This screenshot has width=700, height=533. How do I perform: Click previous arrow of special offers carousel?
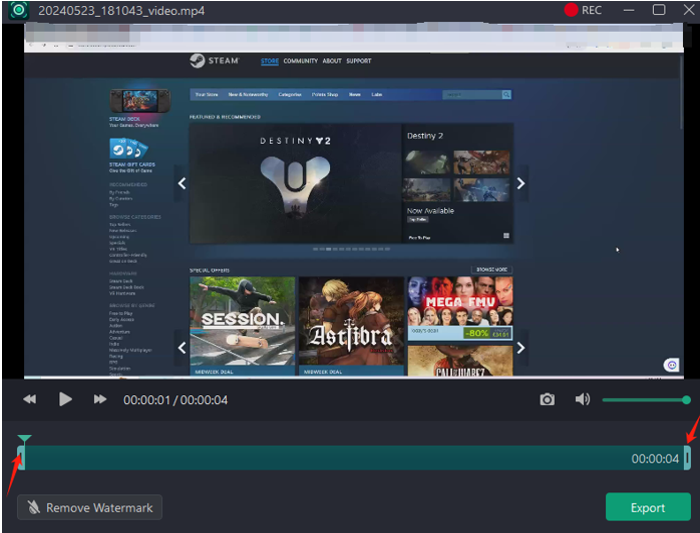coord(182,348)
